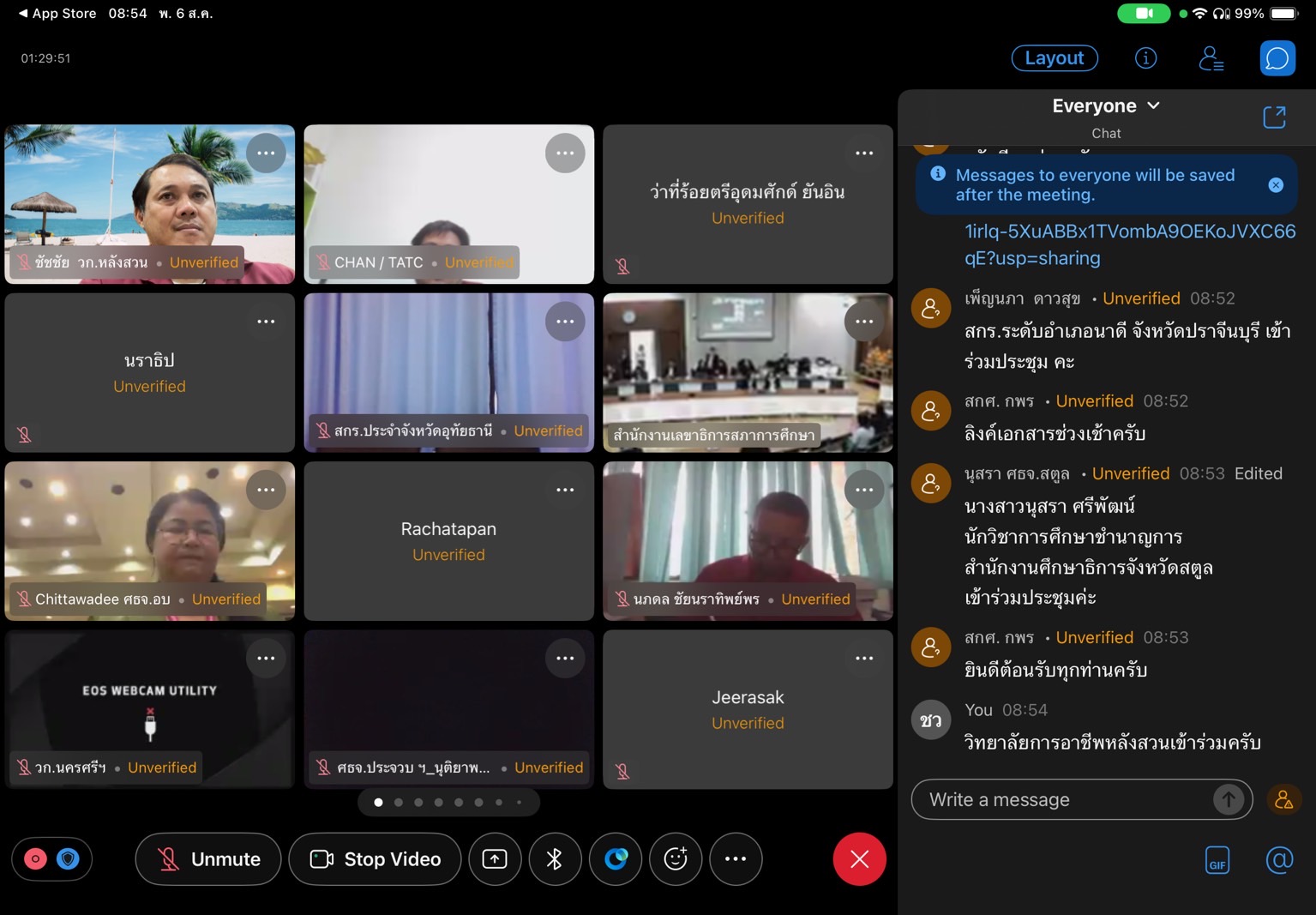Open more options on EOS Webcam tile

(266, 659)
